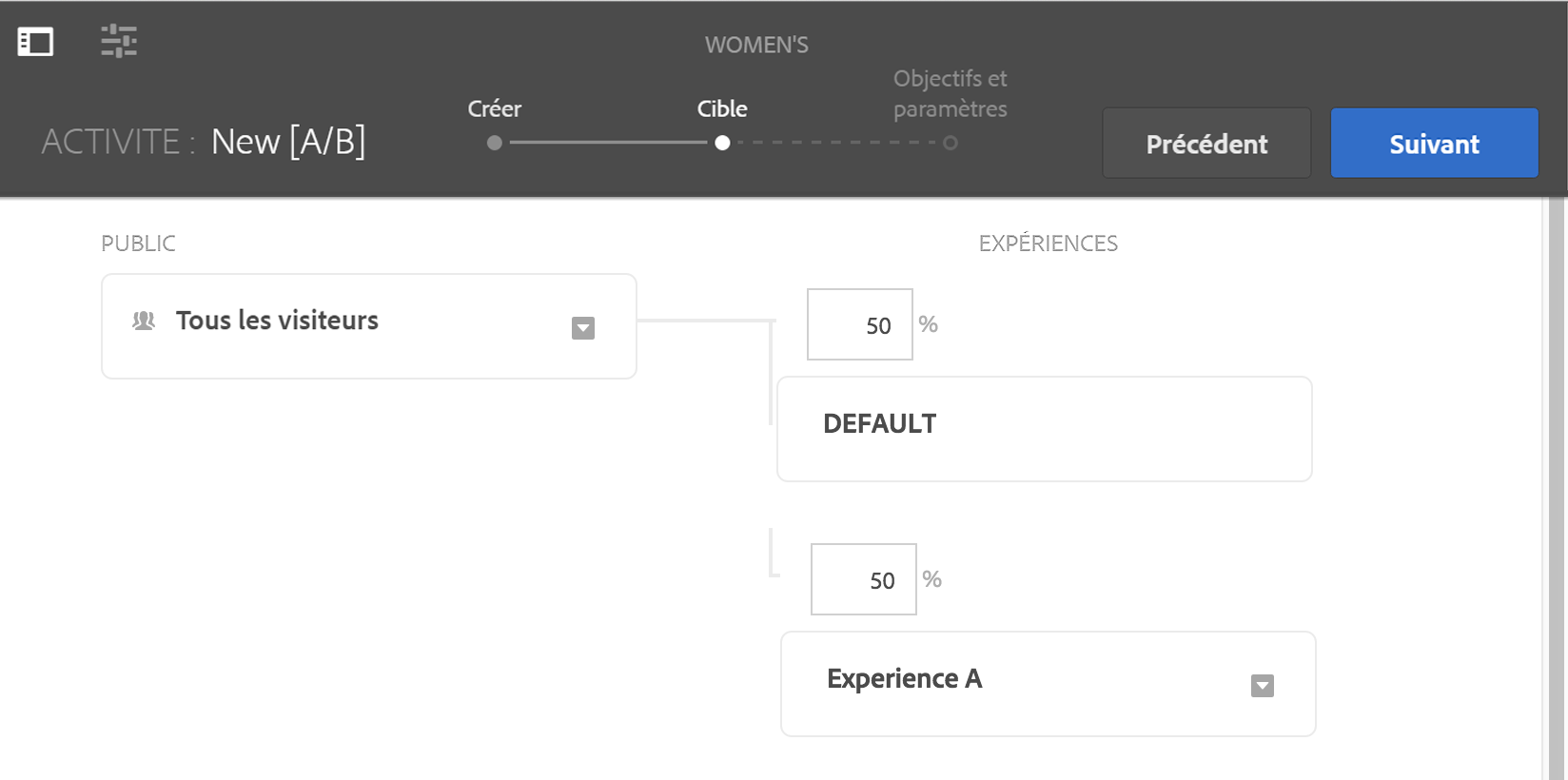Screen dimensions: 1568x780
Task: Click the visitors group icon
Action: (144, 321)
